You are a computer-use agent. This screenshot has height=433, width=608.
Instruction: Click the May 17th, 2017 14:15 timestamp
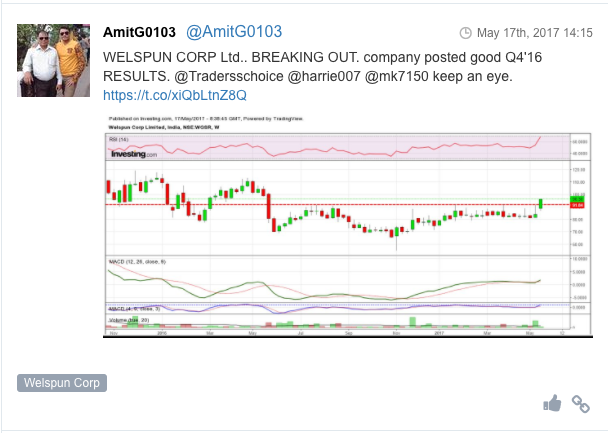[534, 33]
